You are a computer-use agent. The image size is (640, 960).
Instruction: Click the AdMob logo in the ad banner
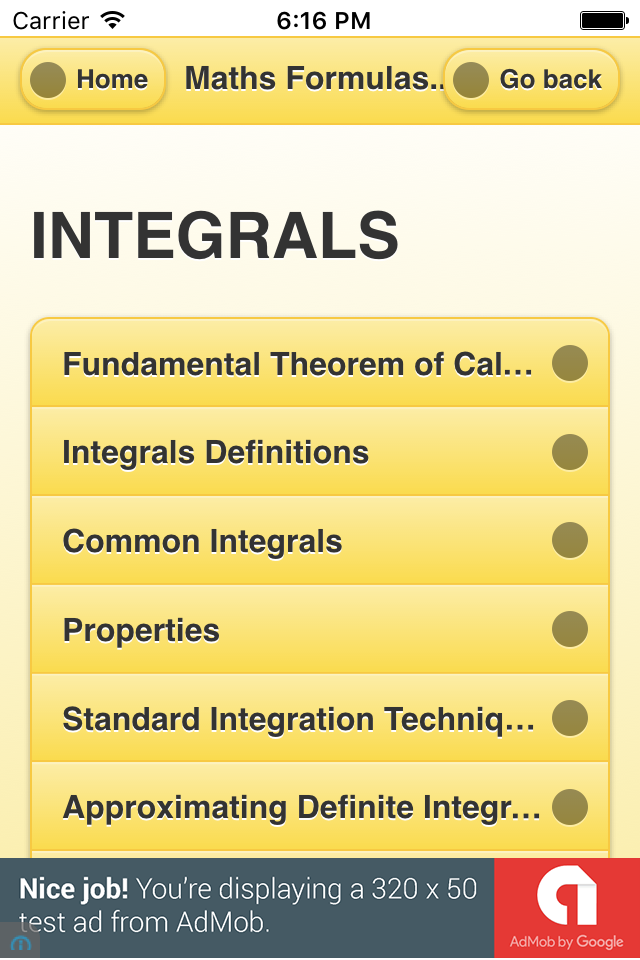(567, 898)
